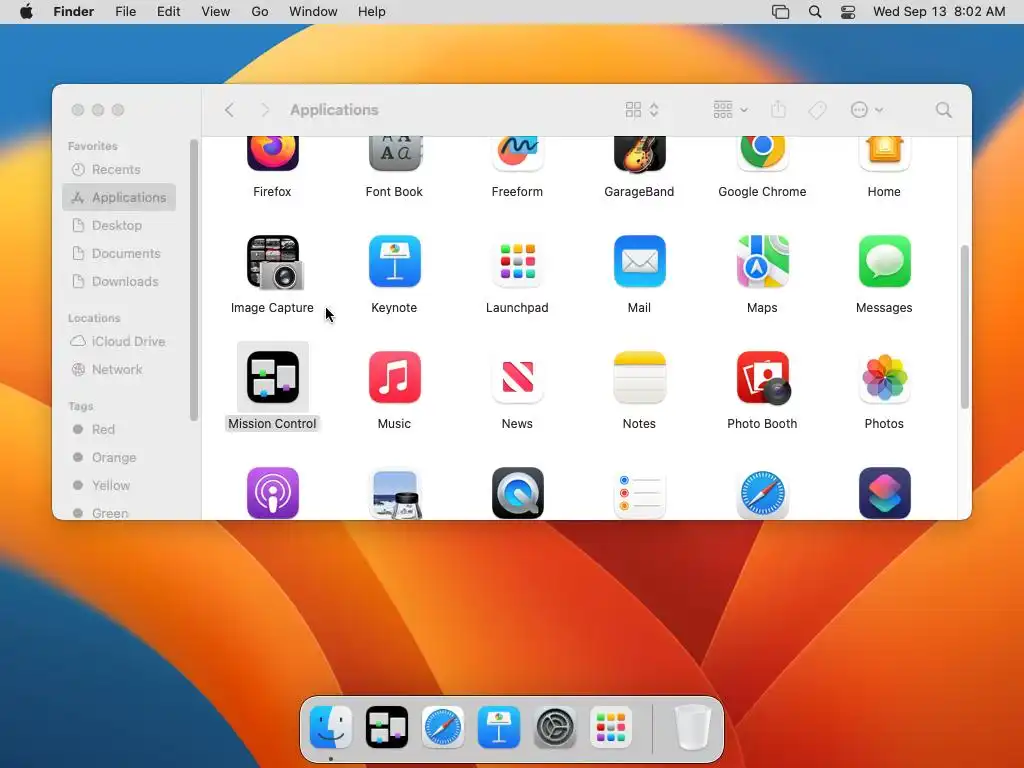Select the Reminders list icon

[x=639, y=493]
